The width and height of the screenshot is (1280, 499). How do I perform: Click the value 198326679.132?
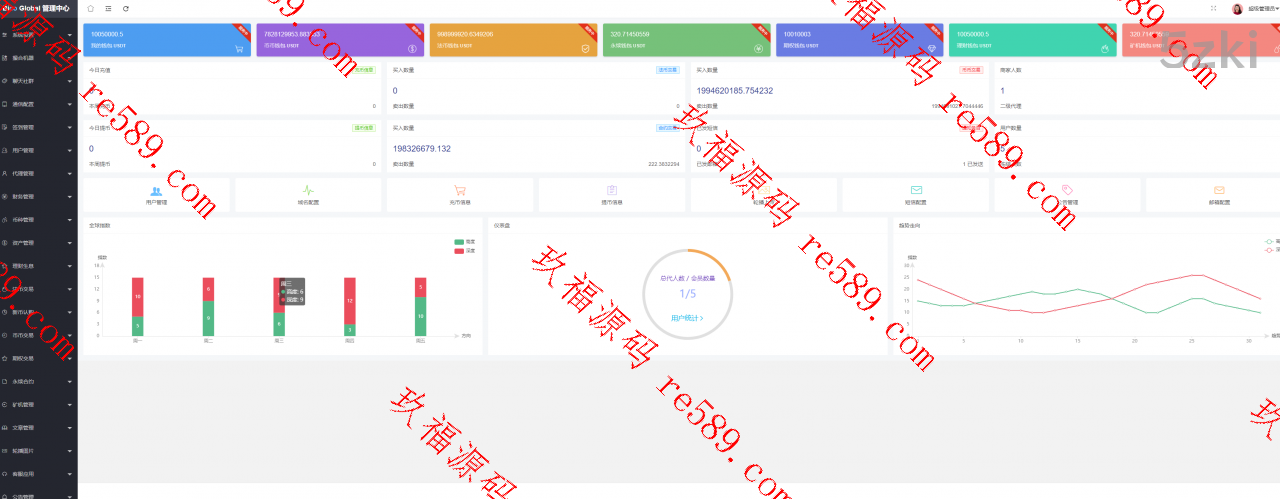422,149
